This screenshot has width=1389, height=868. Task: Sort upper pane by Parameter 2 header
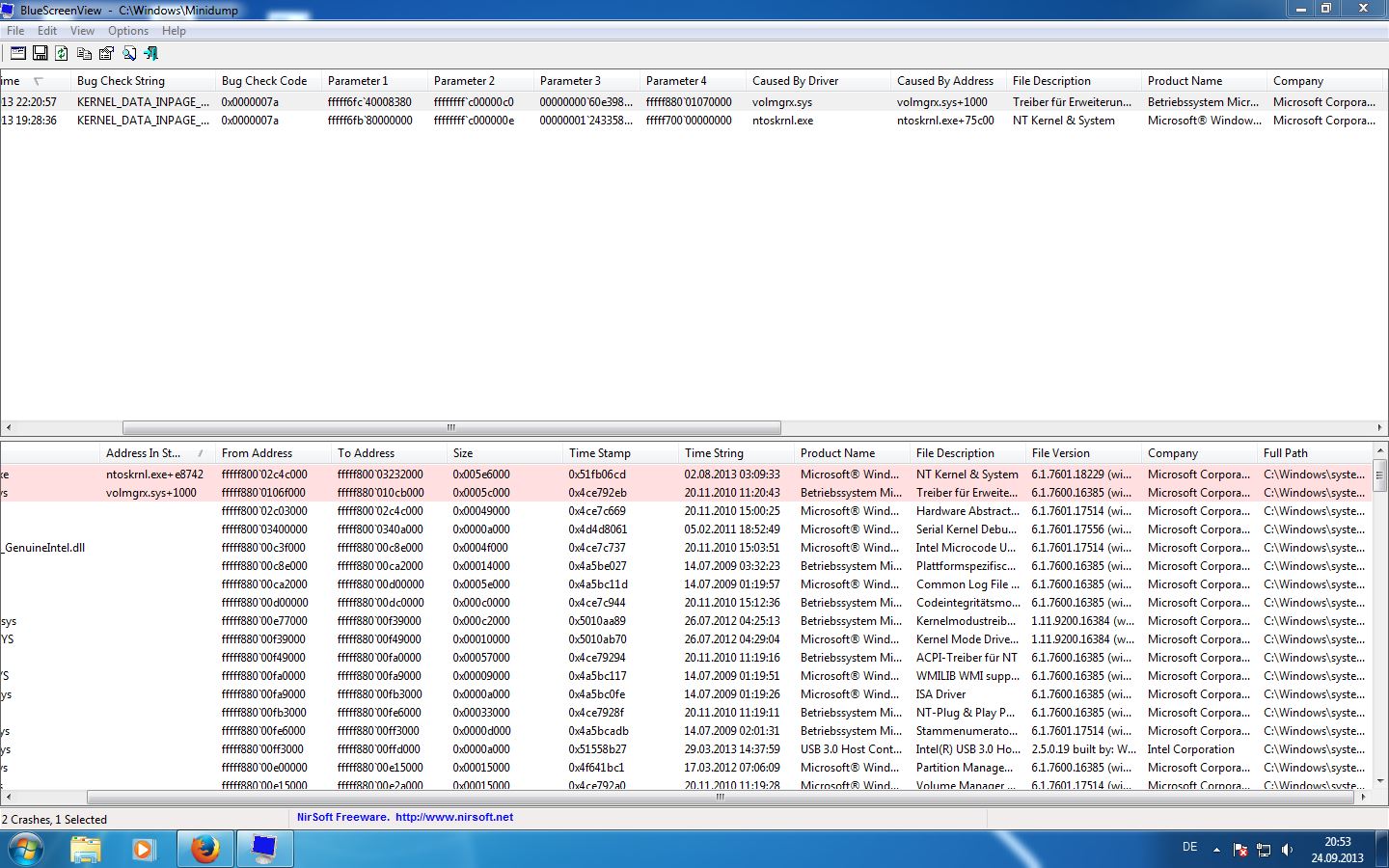click(480, 81)
